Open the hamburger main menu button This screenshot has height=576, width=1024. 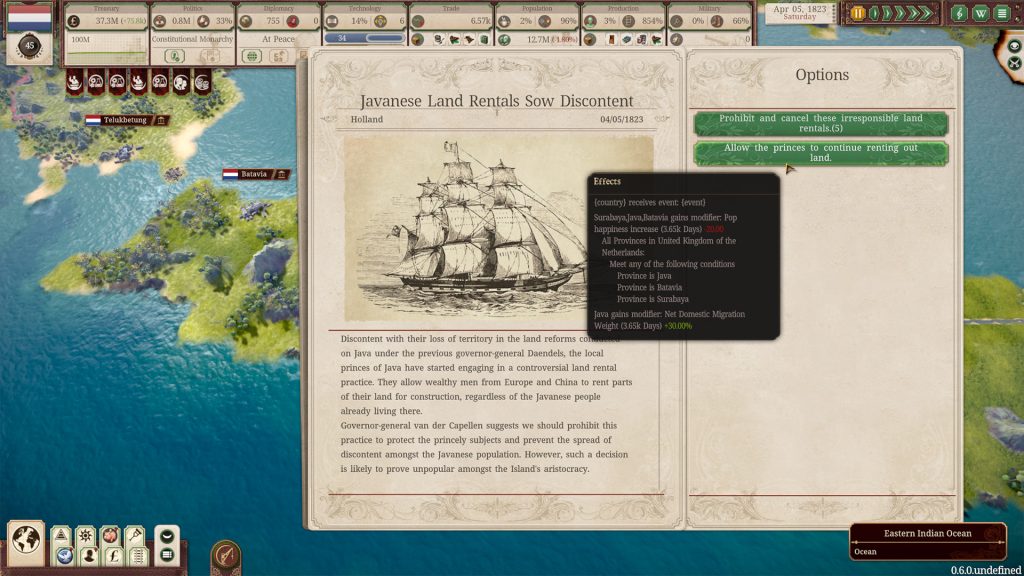coord(1002,13)
